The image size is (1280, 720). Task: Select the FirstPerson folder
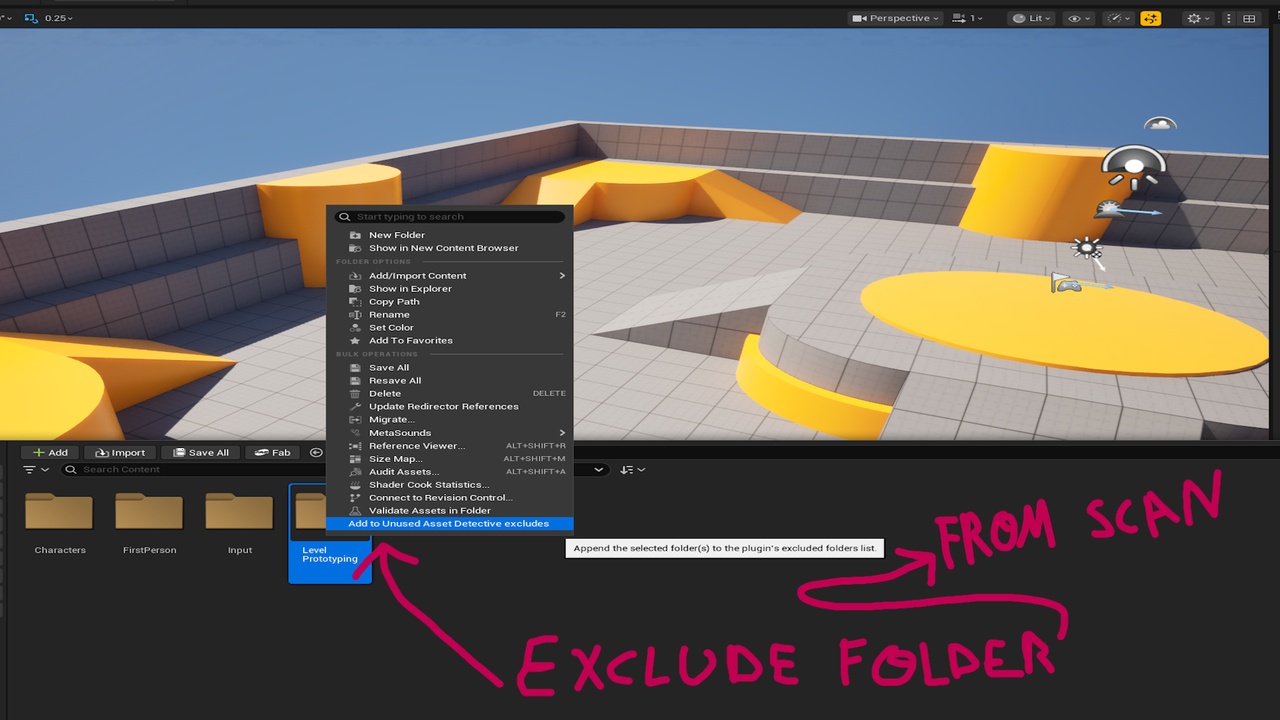coord(149,525)
